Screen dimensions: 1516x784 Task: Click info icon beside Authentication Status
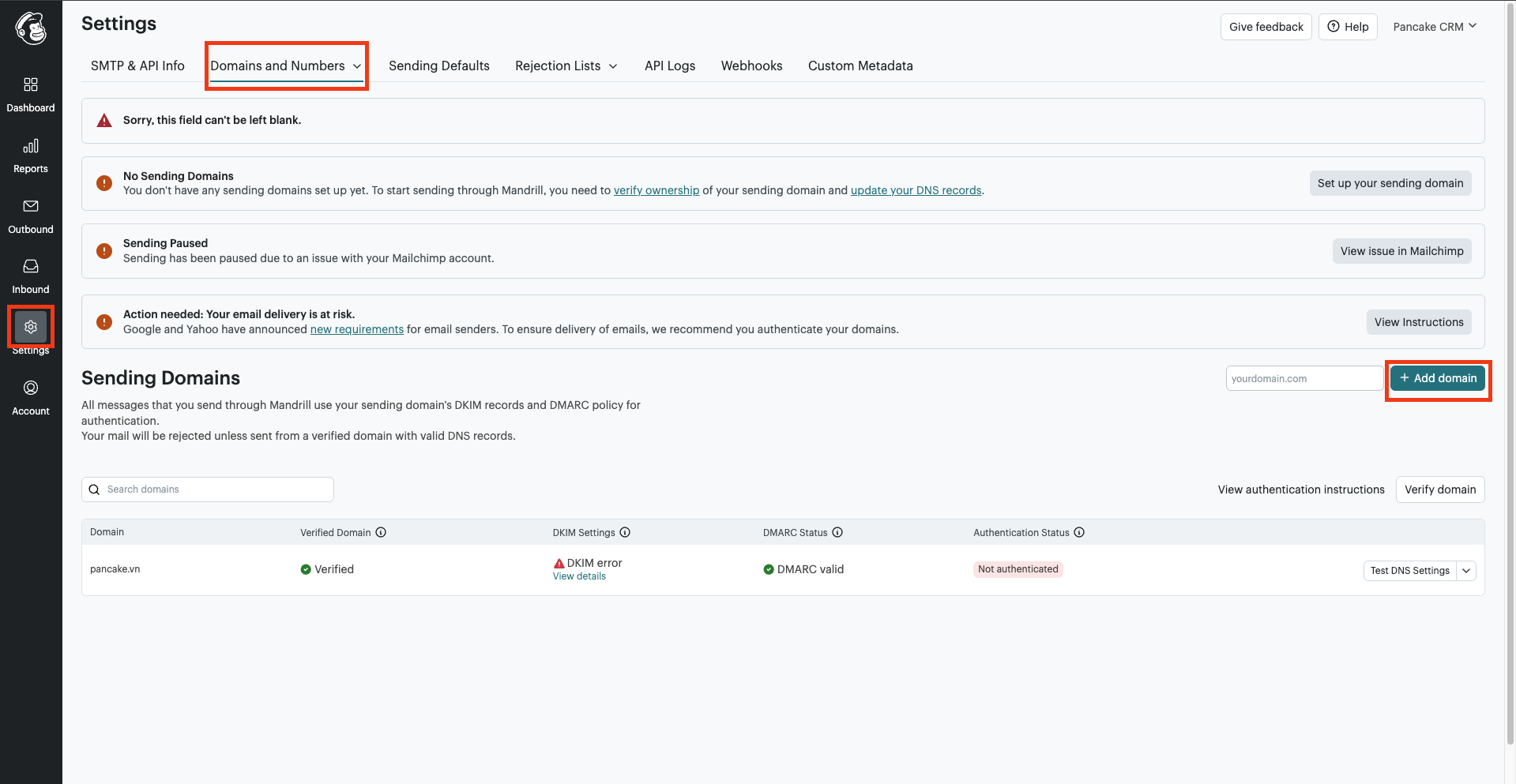click(x=1079, y=533)
